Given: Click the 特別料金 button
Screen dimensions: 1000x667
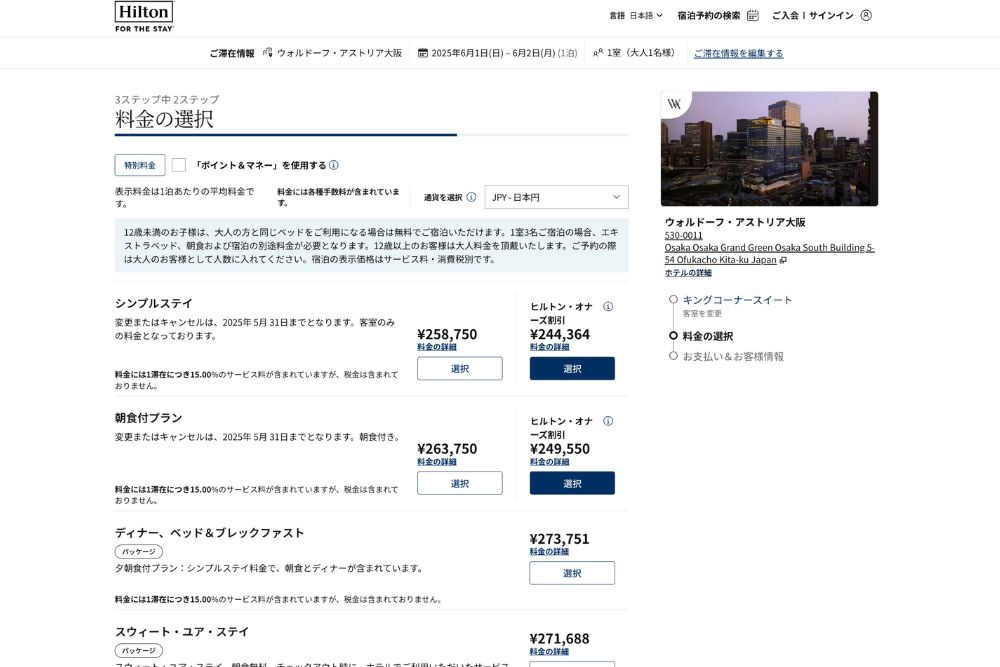Looking at the screenshot, I should tap(140, 165).
